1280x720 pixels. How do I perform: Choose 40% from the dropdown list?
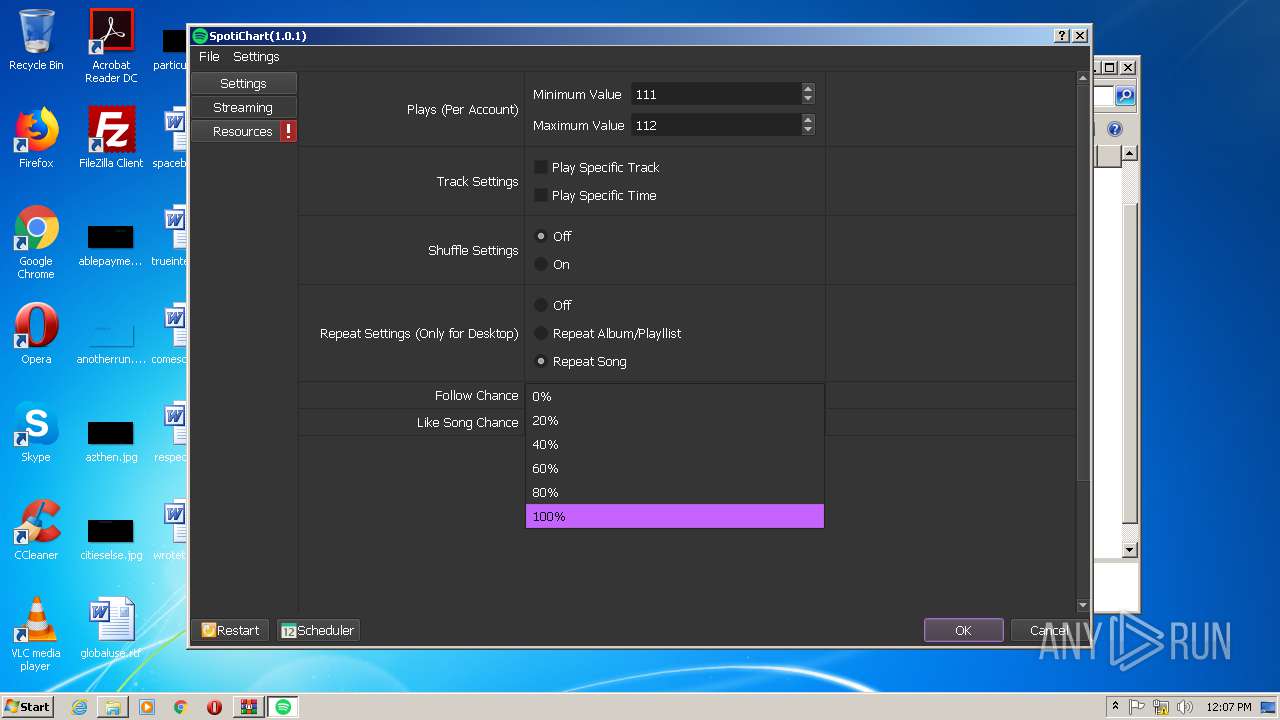675,444
